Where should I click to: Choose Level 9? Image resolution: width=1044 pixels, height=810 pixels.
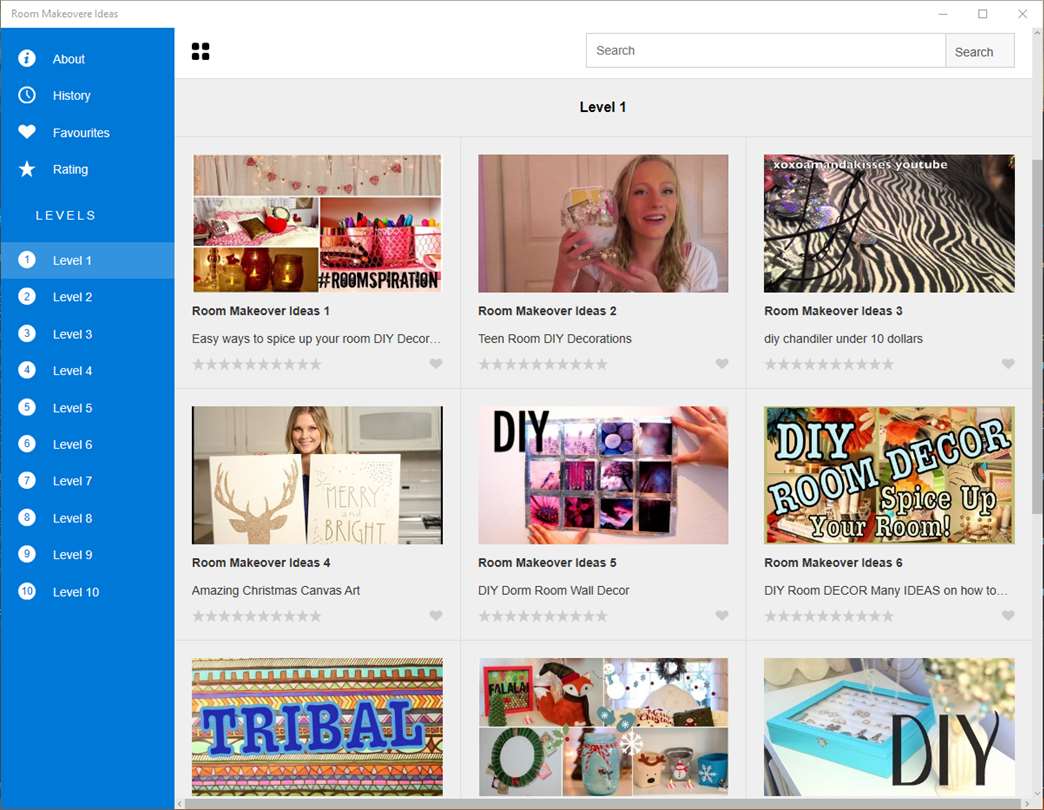[x=87, y=554]
